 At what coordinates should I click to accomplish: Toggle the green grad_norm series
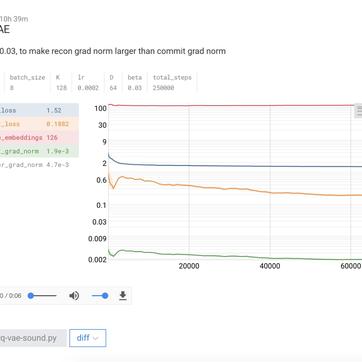pyautogui.click(x=39, y=151)
